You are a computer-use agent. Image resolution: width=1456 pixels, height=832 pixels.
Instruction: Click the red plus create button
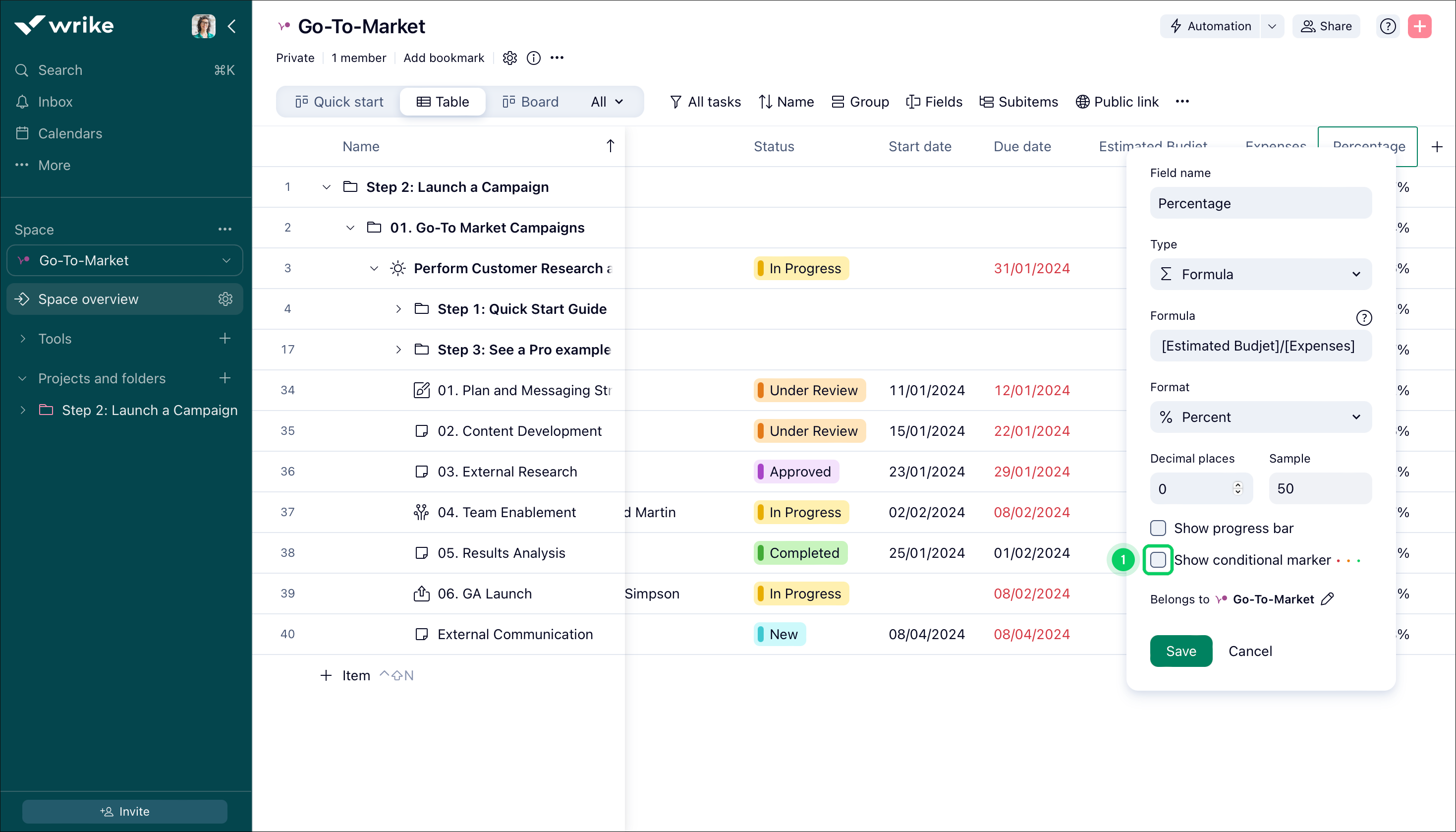[x=1419, y=26]
